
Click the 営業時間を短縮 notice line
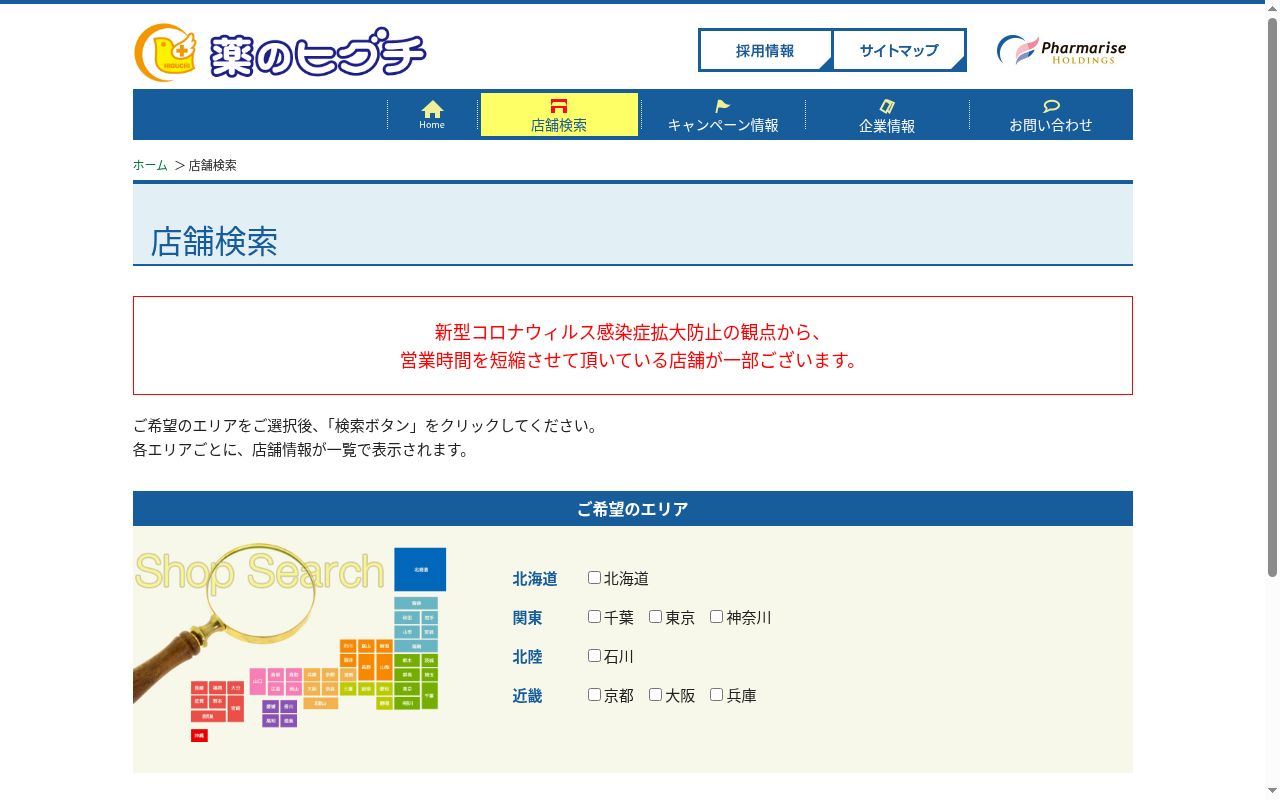[629, 360]
